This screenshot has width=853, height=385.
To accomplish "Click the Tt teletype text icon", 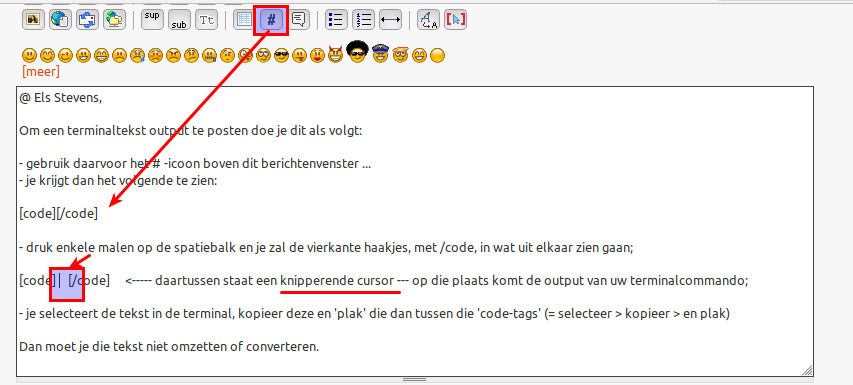I will point(206,20).
